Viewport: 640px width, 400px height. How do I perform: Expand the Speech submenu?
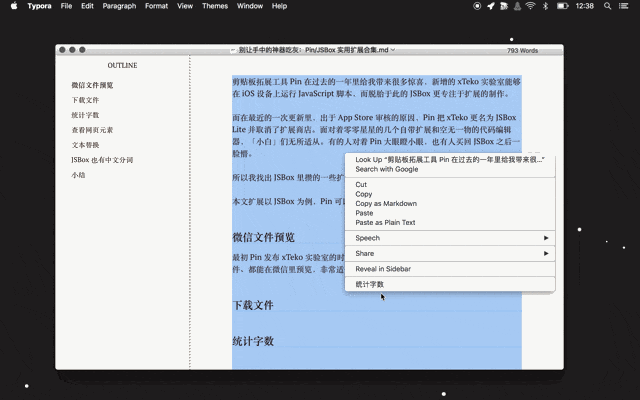pos(450,238)
